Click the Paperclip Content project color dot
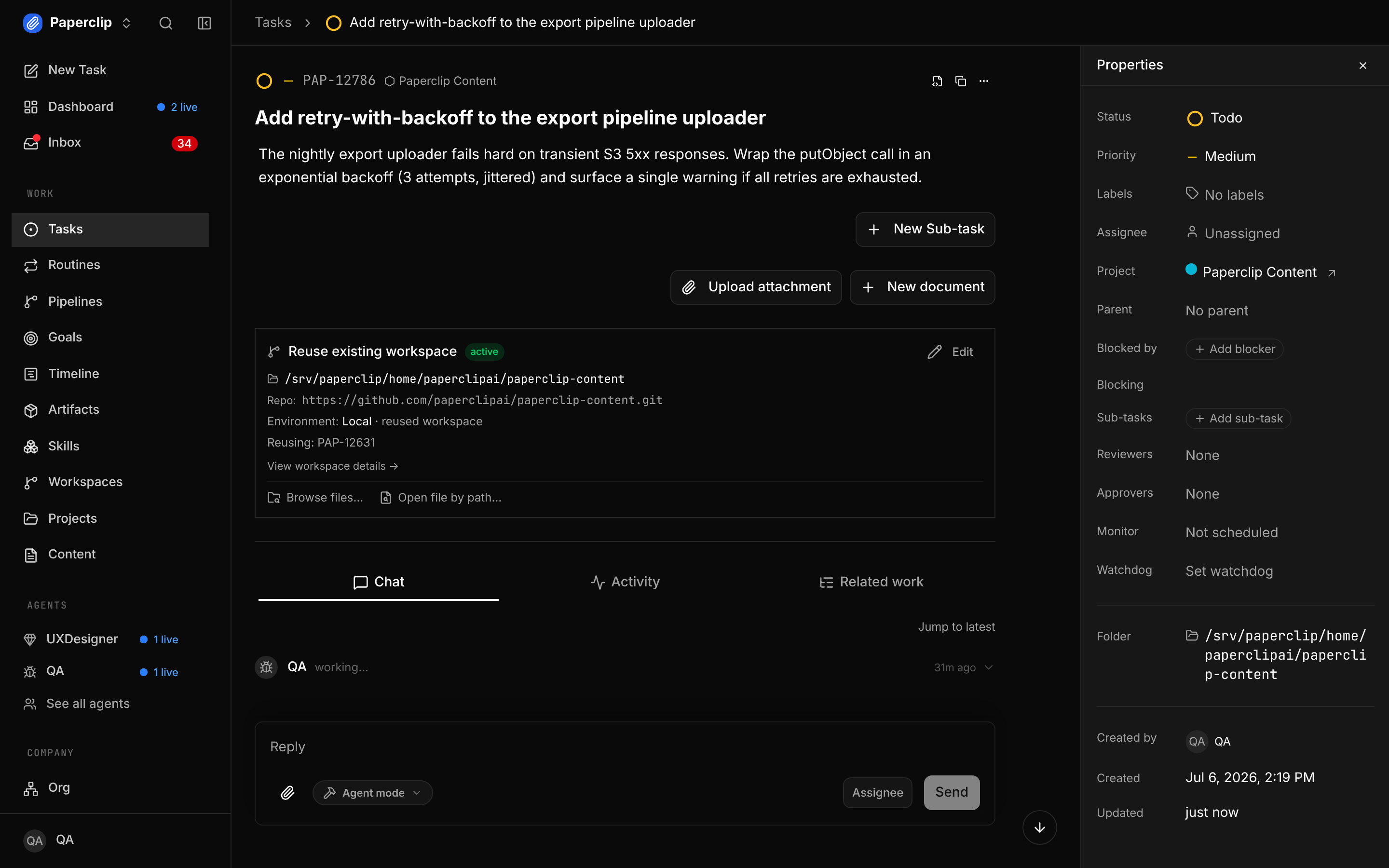This screenshot has width=1389, height=868. tap(1191, 269)
